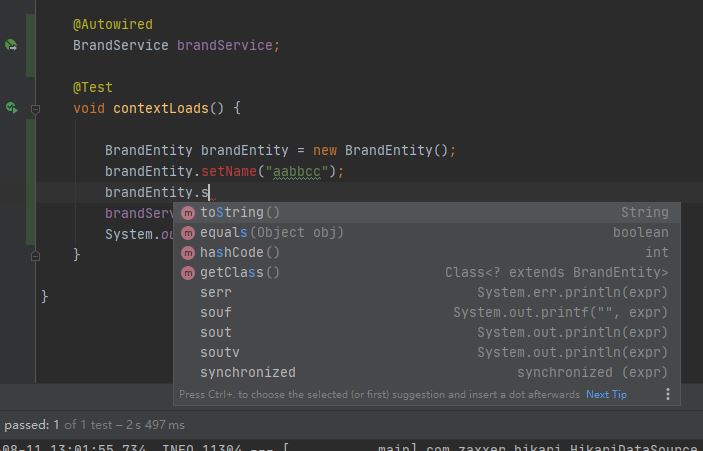Click the BrandService type name
The image size is (703, 451).
pos(121,45)
